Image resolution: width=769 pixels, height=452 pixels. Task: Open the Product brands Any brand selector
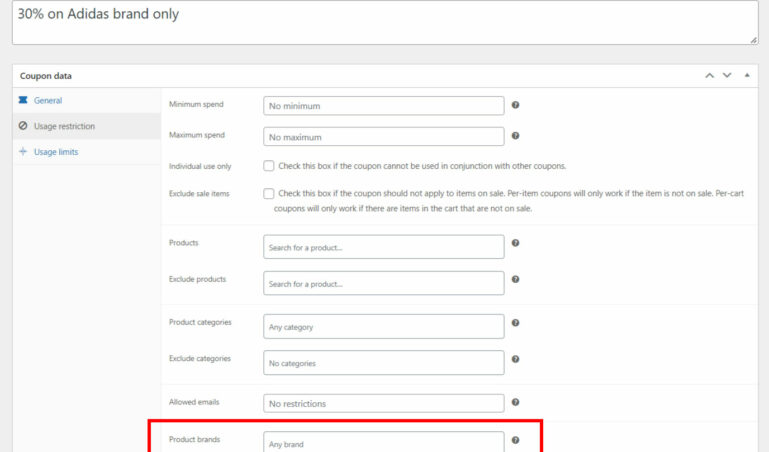pyautogui.click(x=383, y=442)
